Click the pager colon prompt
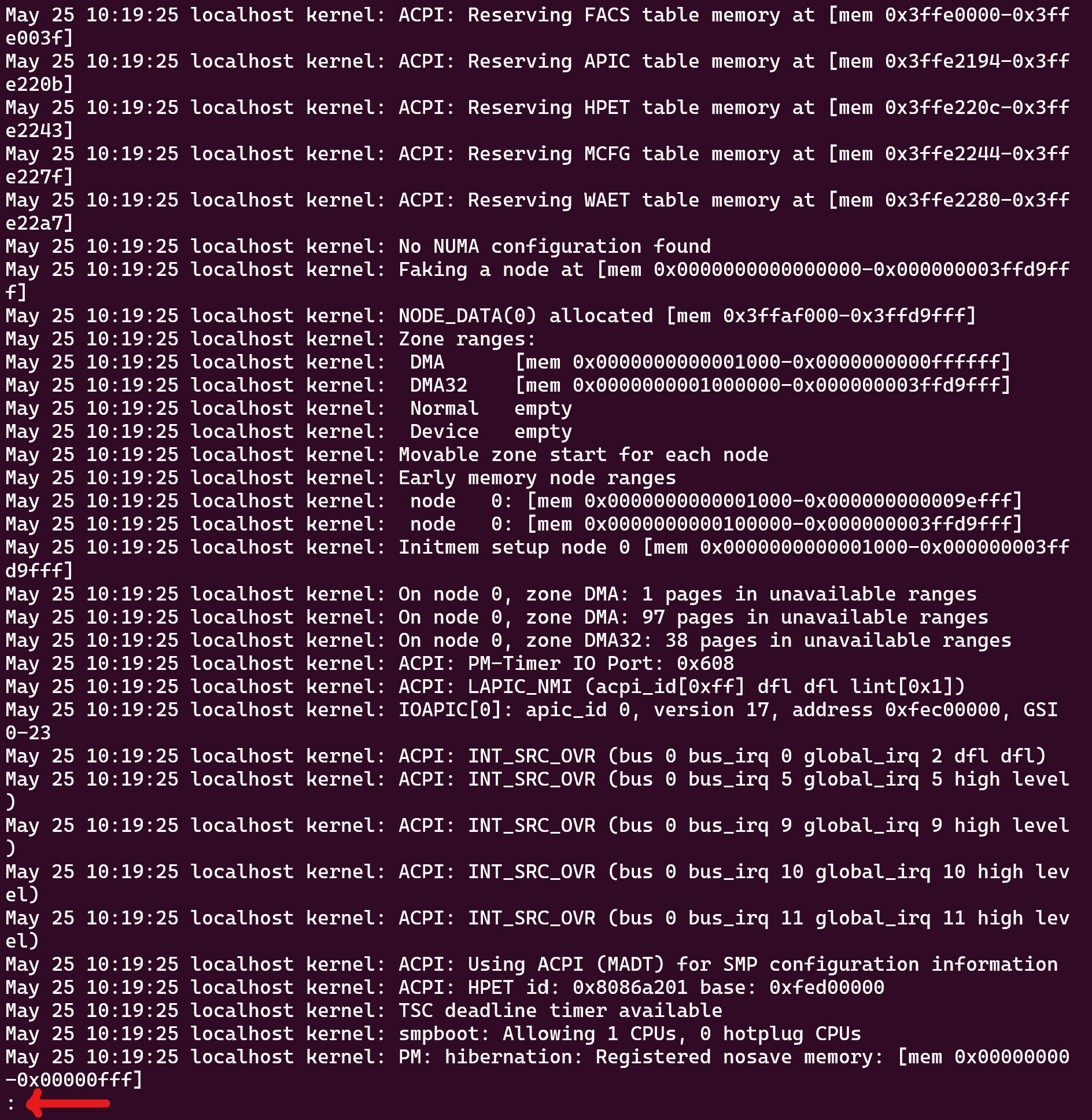The image size is (1092, 1120). [10, 1104]
